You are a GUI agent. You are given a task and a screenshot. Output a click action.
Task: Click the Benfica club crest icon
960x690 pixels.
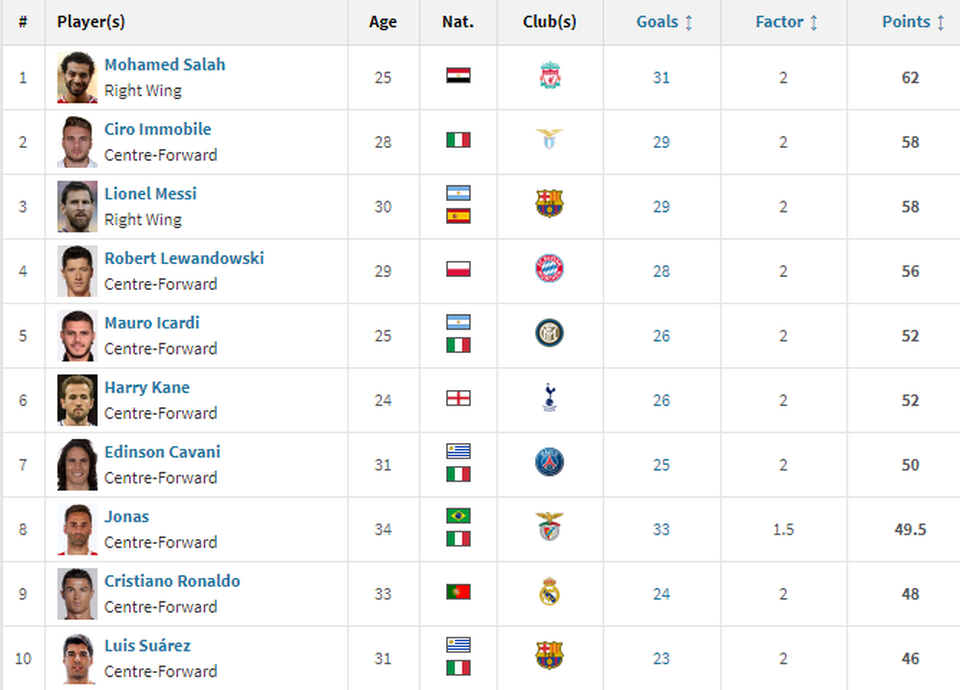(549, 528)
